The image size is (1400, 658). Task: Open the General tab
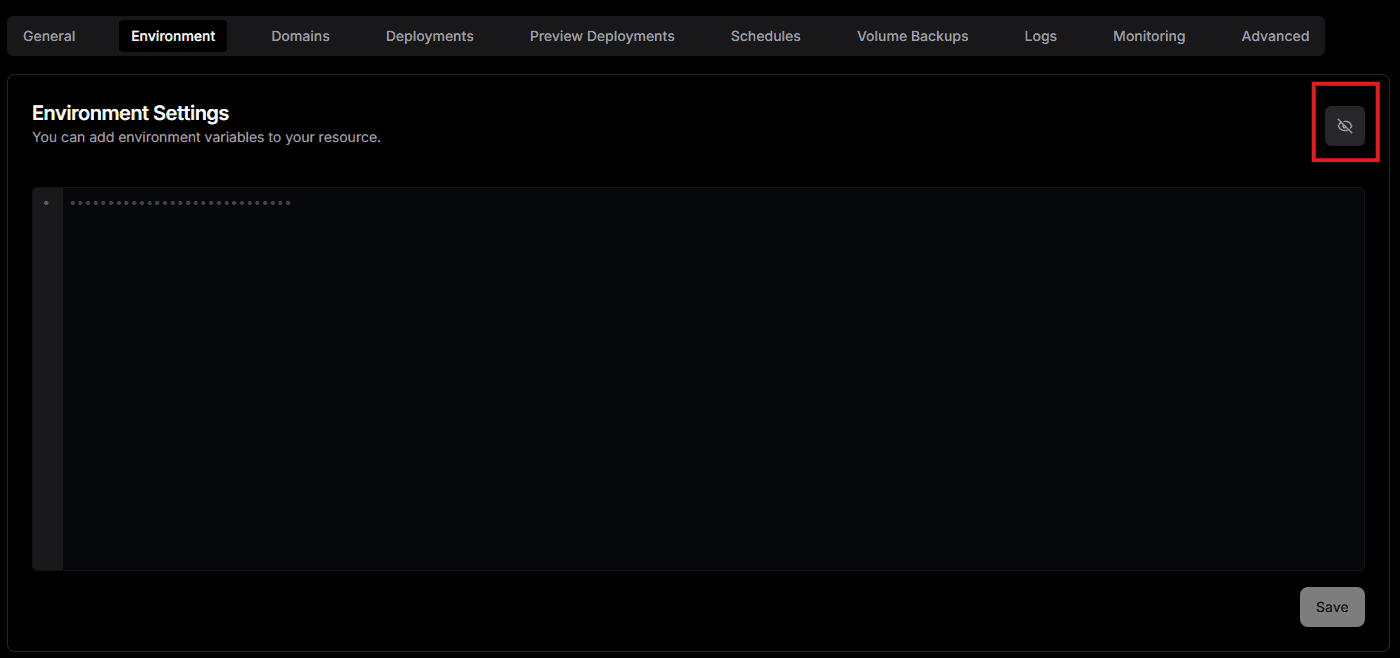49,36
